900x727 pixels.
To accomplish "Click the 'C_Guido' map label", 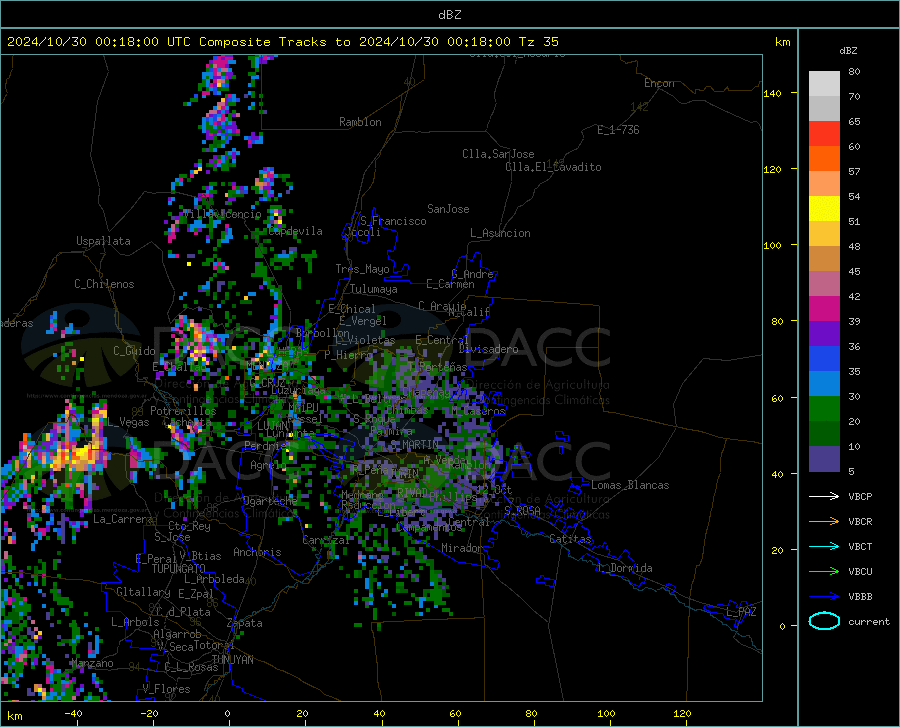I will point(134,351).
